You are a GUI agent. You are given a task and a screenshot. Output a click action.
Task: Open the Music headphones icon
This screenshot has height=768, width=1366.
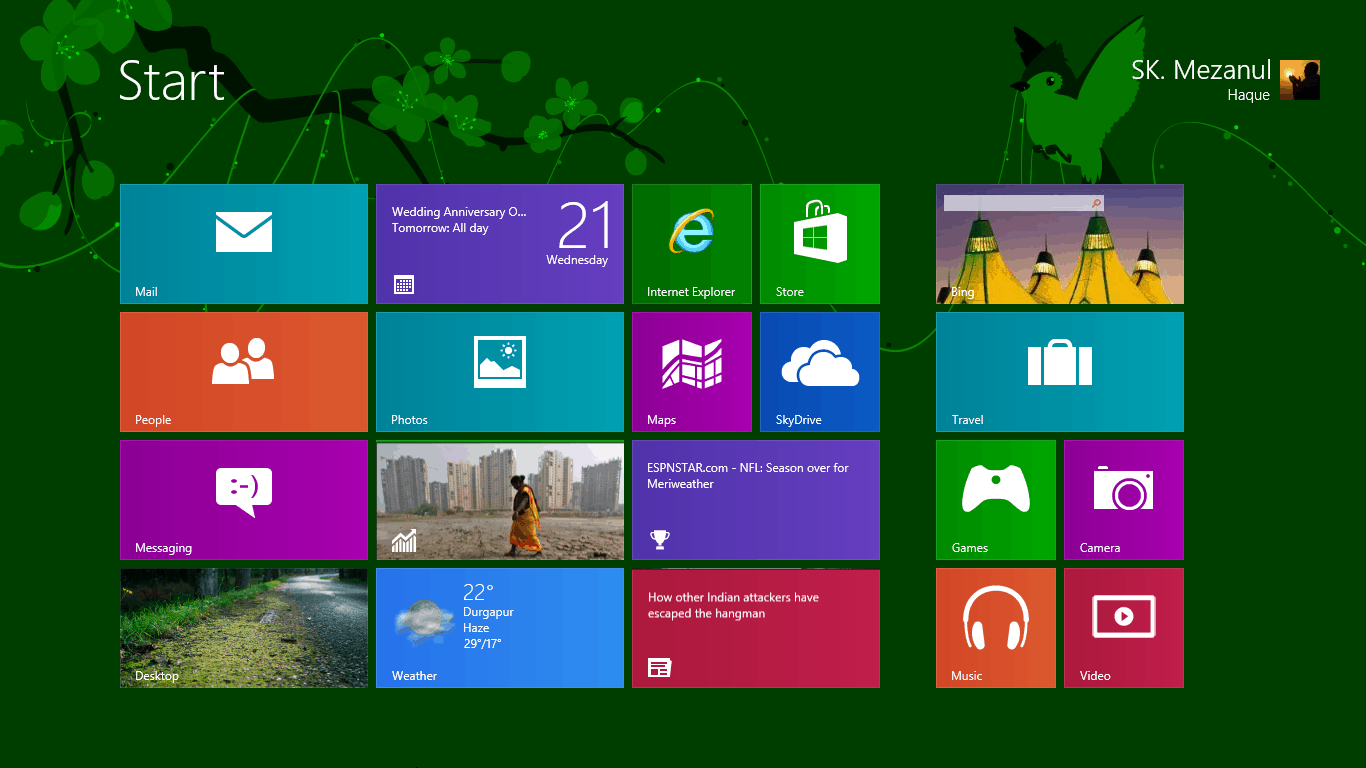996,617
